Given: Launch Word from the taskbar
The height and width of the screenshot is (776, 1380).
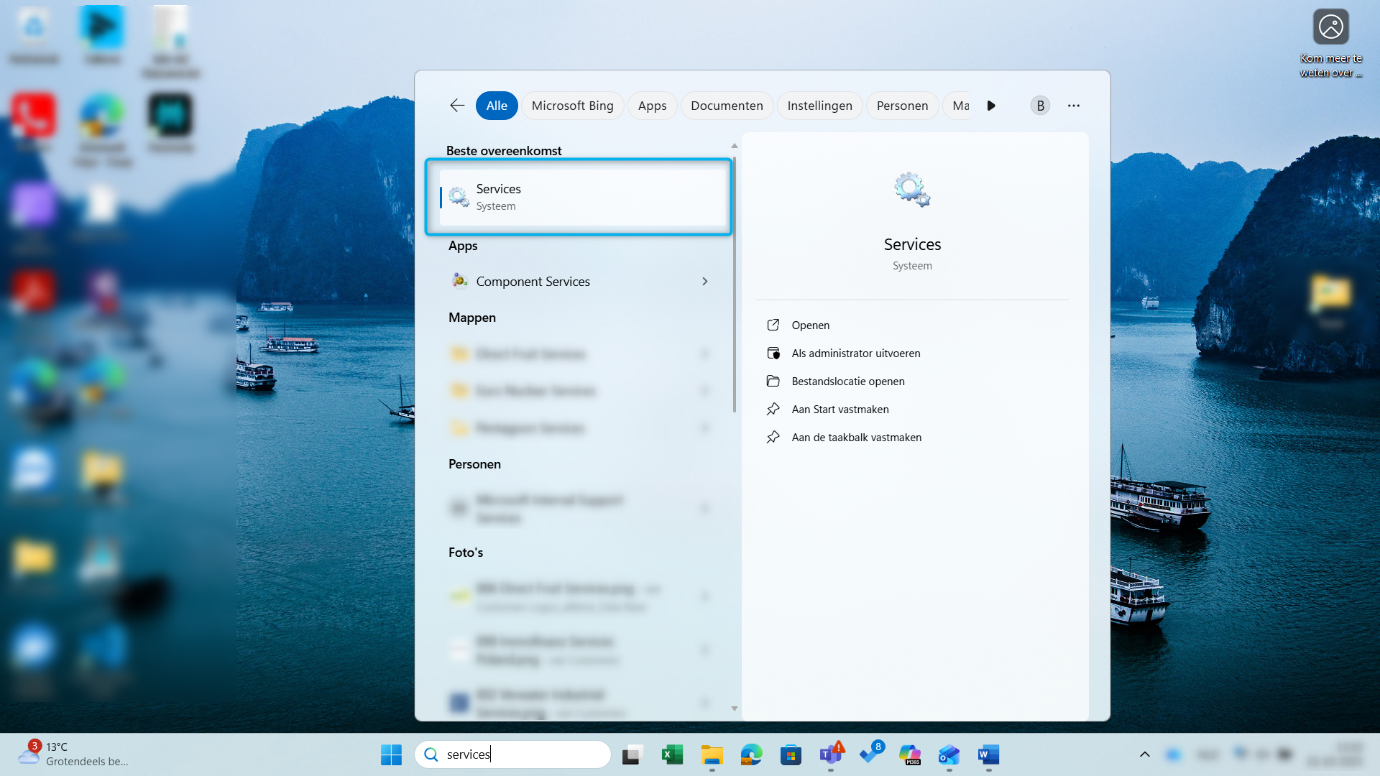Looking at the screenshot, I should pos(988,755).
